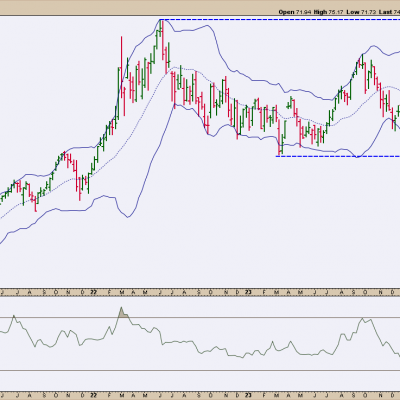400x400 pixels.
Task: Click the 22 year label on bottom time axis
Action: [93, 396]
